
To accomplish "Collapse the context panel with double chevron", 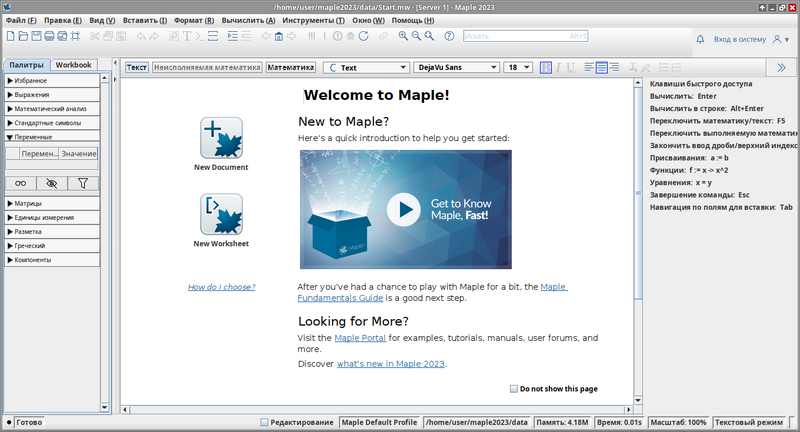I will 781,67.
